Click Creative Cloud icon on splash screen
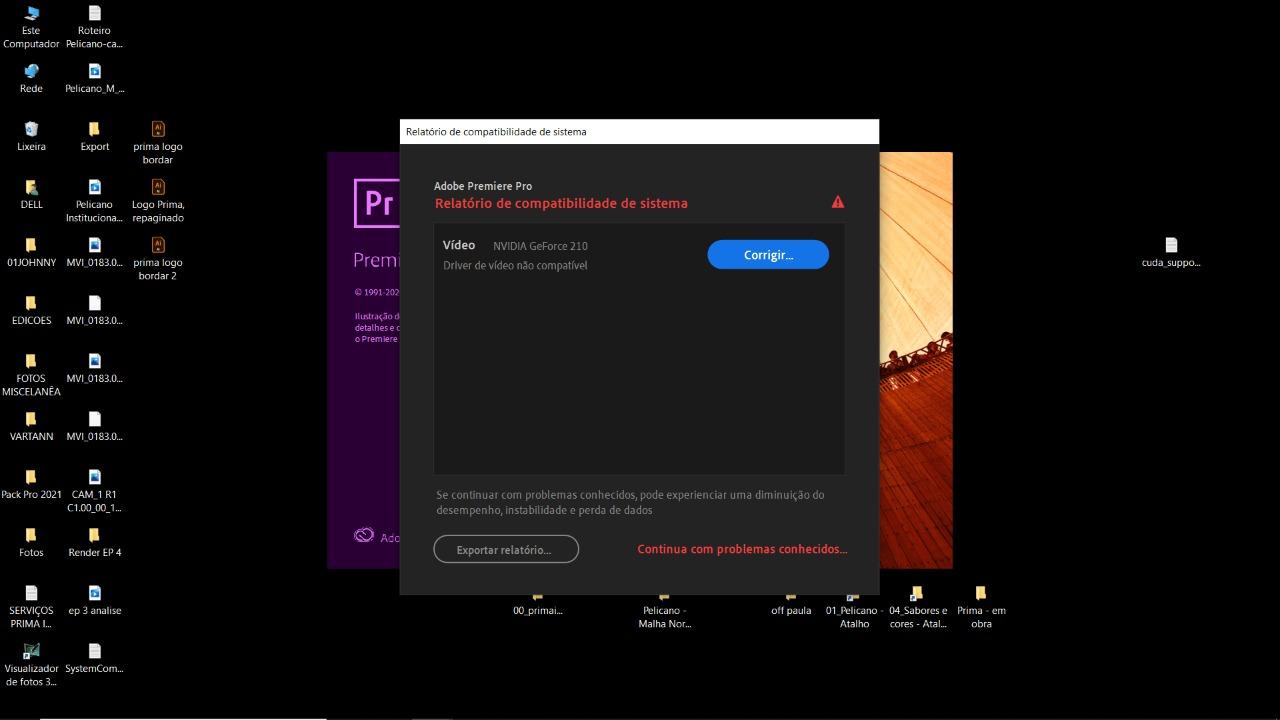Screen dimensions: 1280x720 [x=364, y=536]
